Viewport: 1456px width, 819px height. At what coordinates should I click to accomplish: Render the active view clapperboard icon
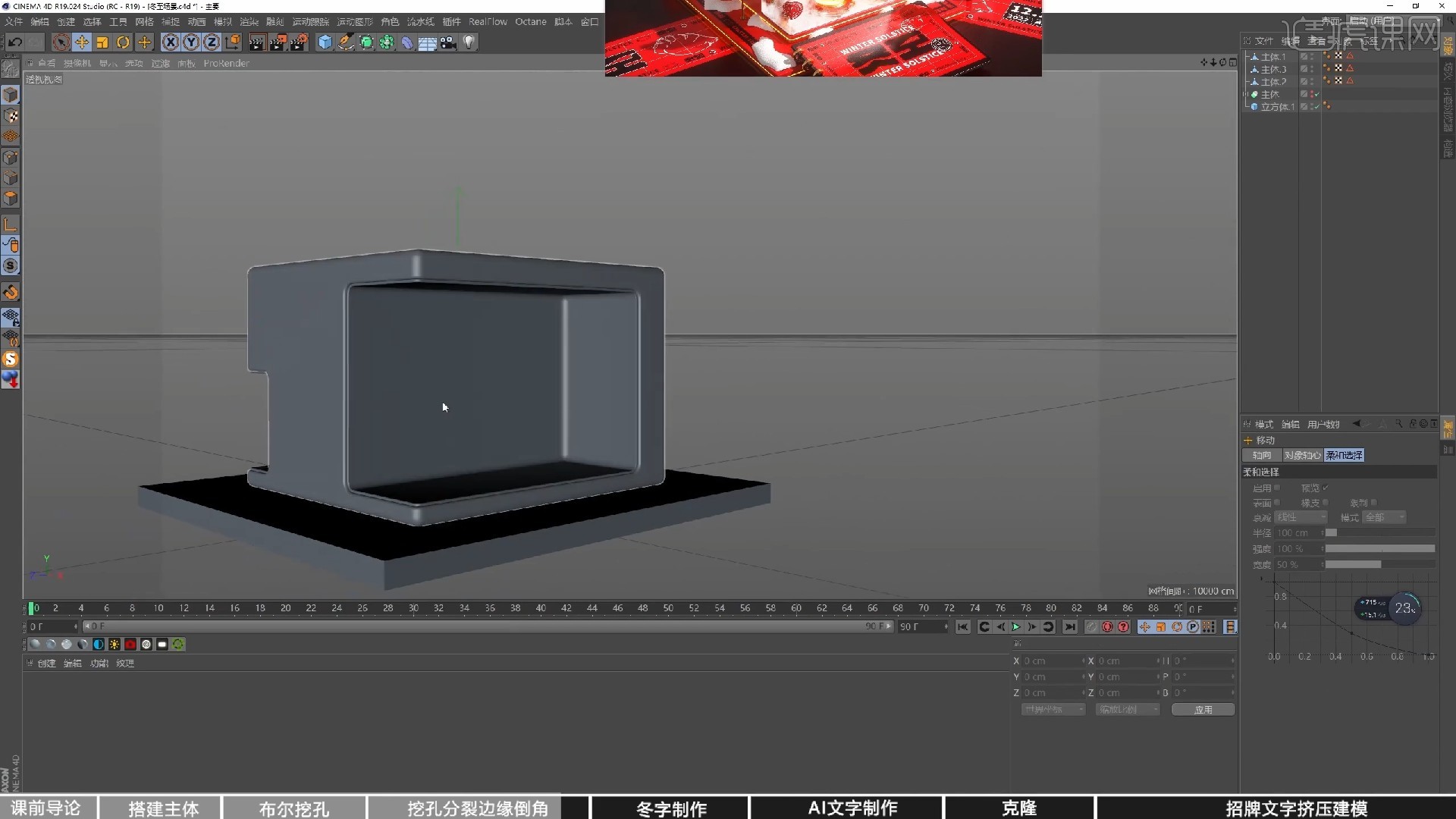click(x=257, y=42)
